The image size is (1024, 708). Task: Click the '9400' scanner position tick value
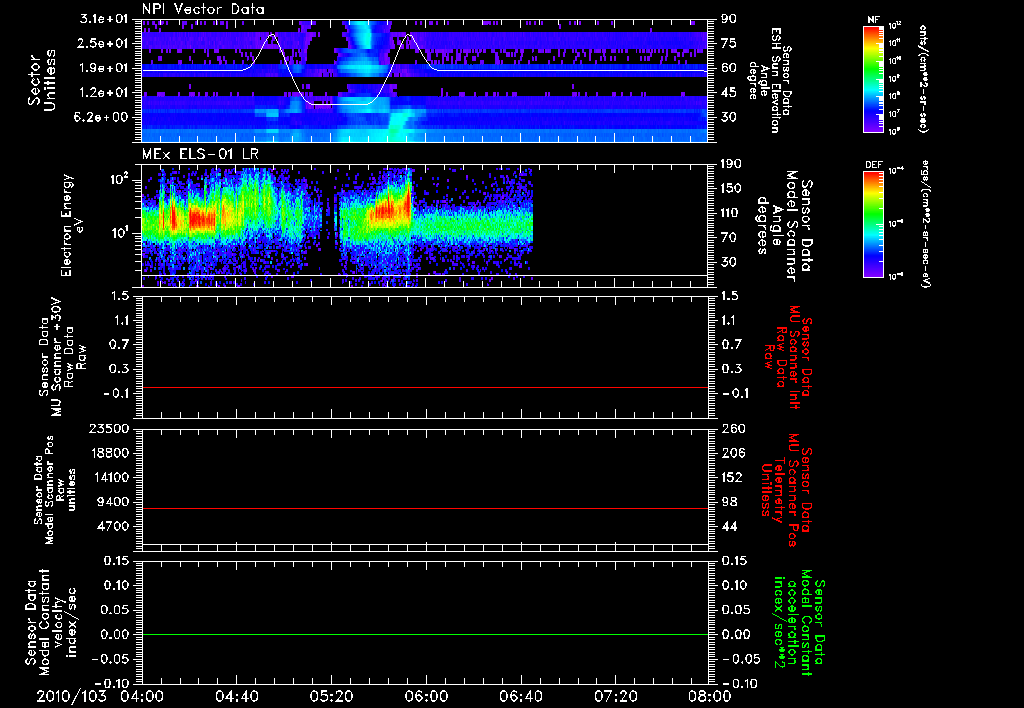point(112,502)
